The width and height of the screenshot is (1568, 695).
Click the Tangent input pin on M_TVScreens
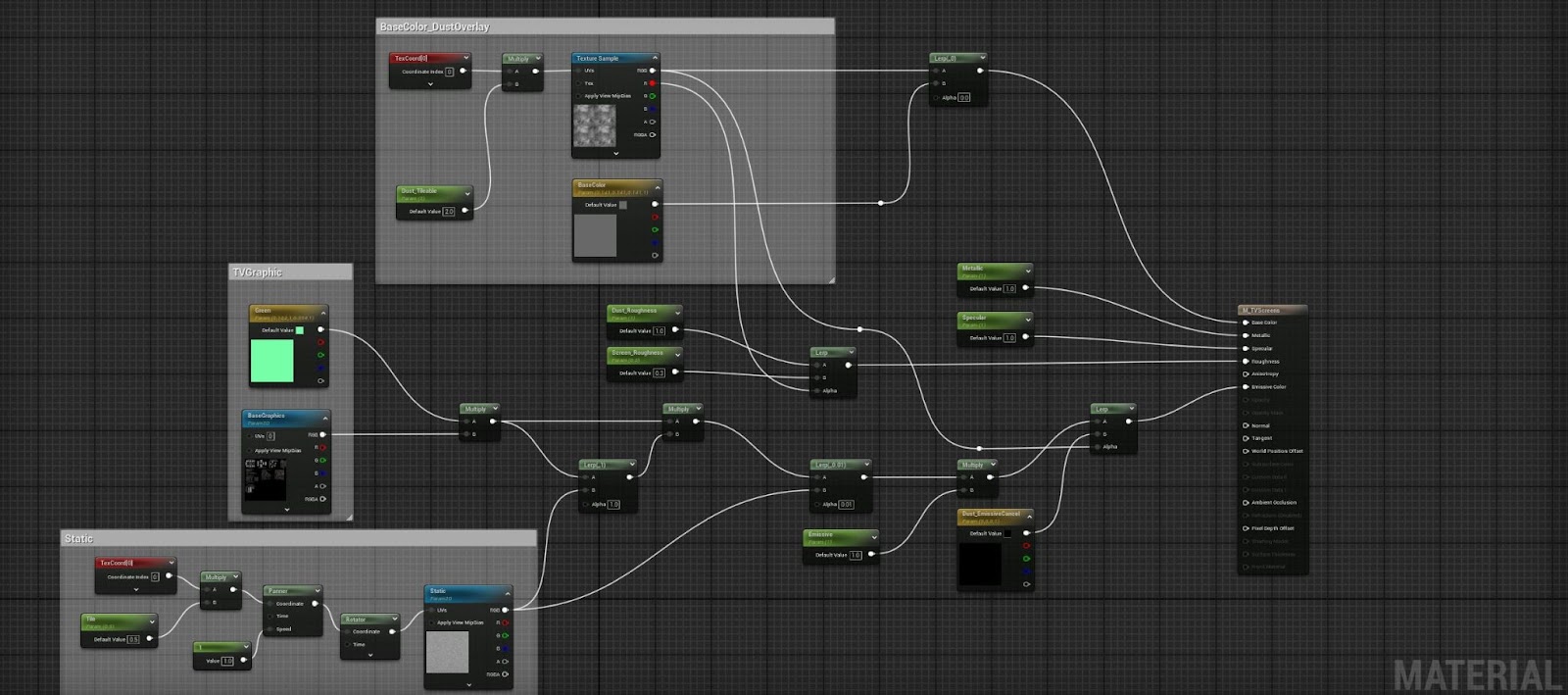[1246, 438]
